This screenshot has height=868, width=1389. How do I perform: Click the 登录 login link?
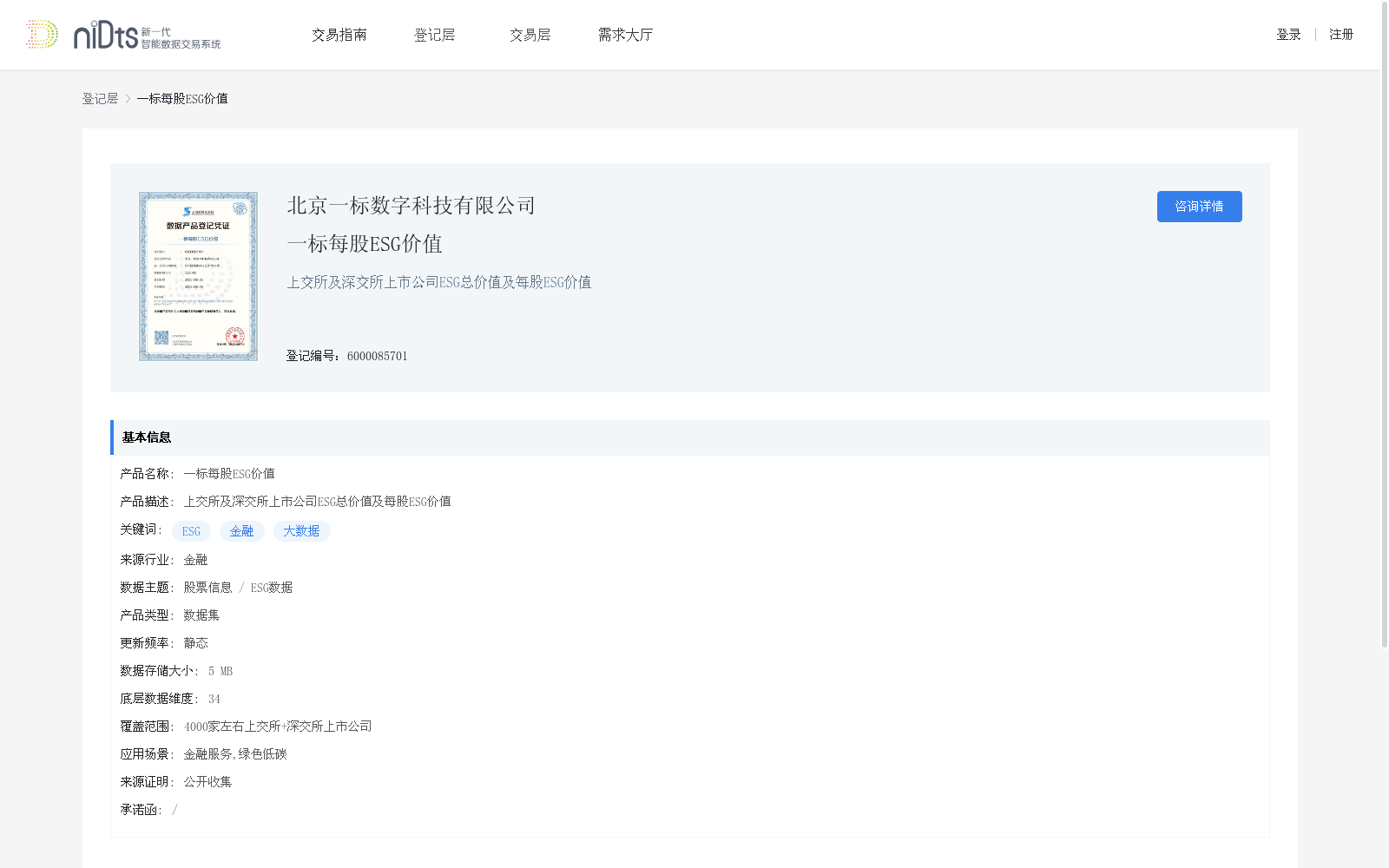pyautogui.click(x=1288, y=35)
